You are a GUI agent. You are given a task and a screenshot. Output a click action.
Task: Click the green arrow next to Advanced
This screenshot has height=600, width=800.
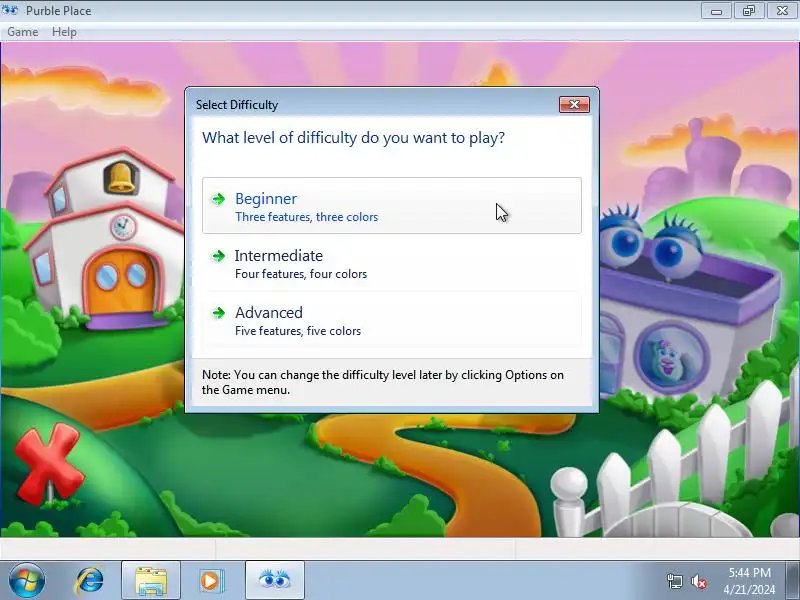pos(218,313)
